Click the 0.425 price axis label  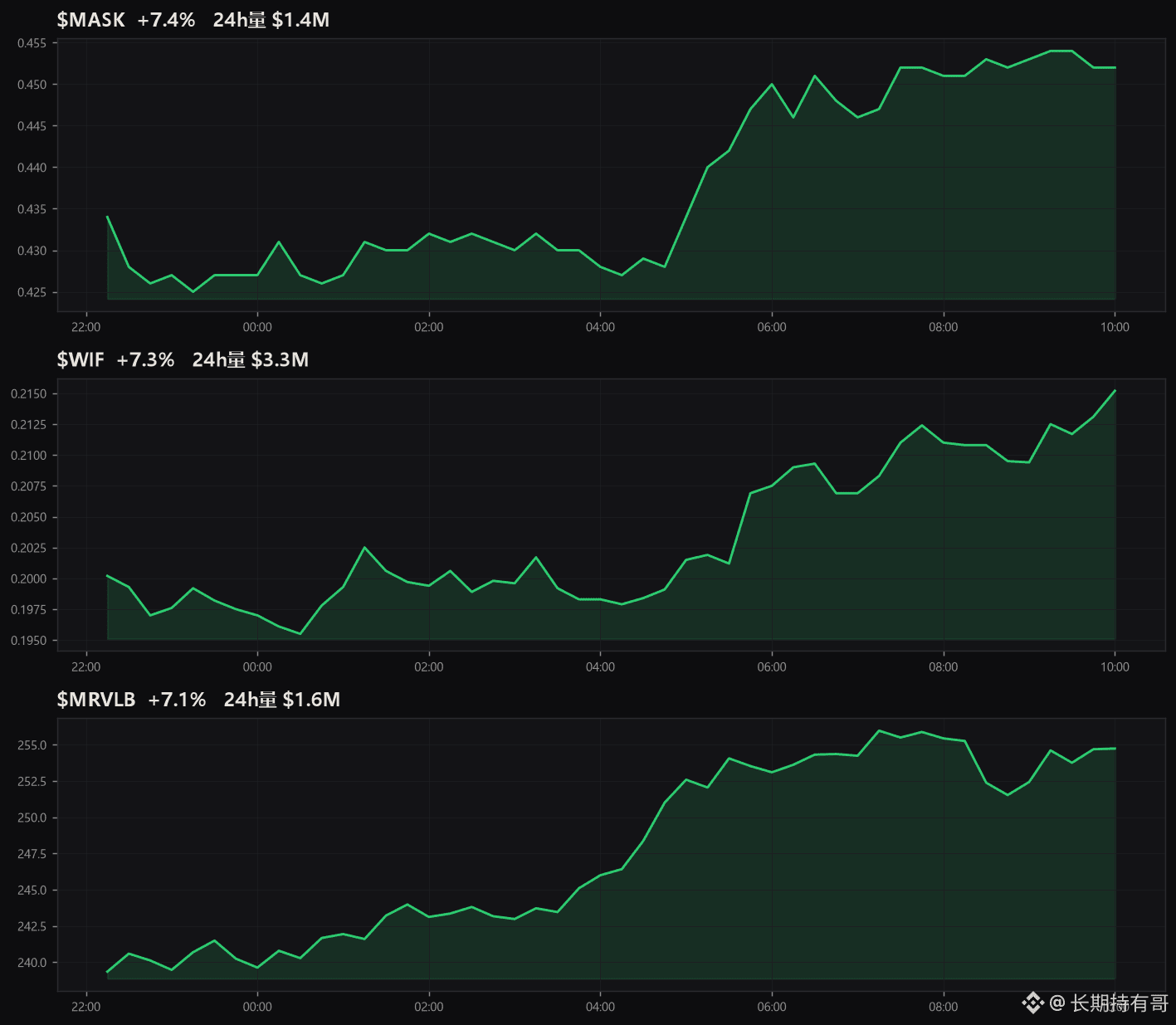[32, 292]
